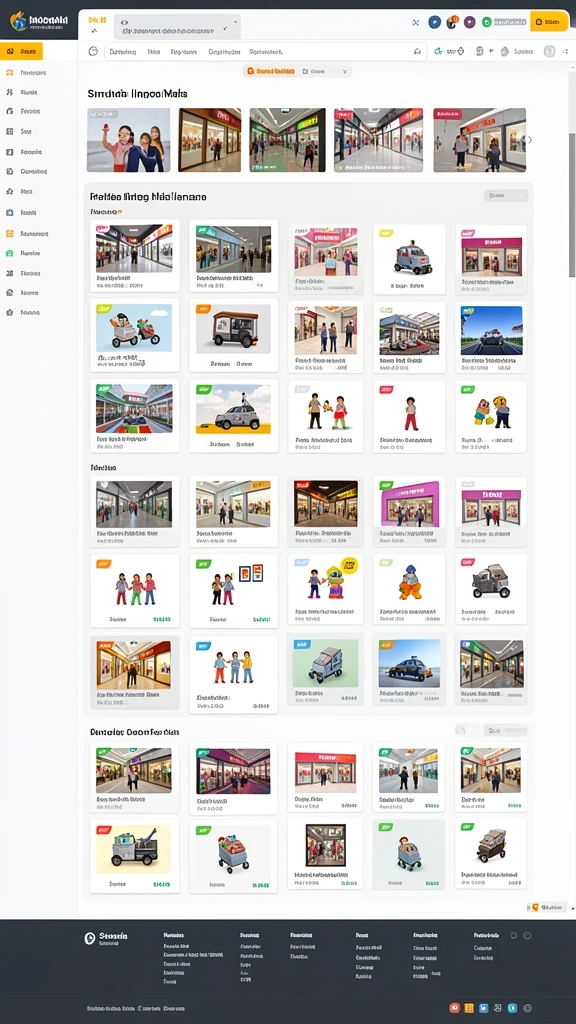Open the dropdown in the bottom section header
Screen dimensions: 576x1024
tap(505, 730)
